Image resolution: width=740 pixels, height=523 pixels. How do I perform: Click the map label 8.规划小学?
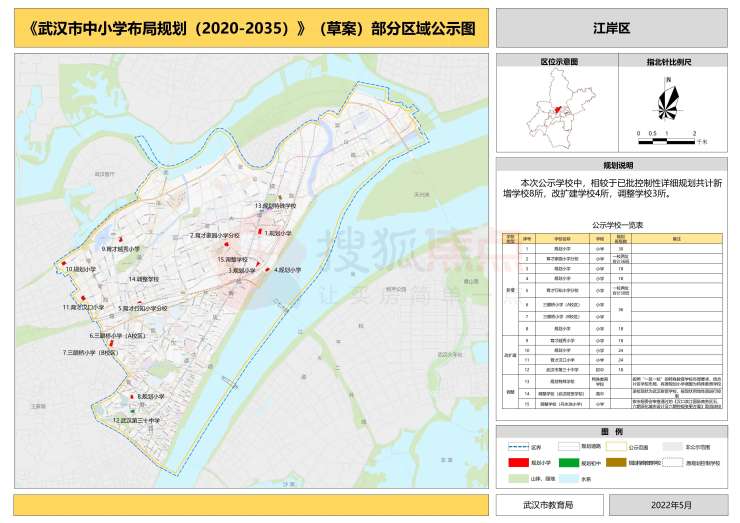(x=151, y=396)
